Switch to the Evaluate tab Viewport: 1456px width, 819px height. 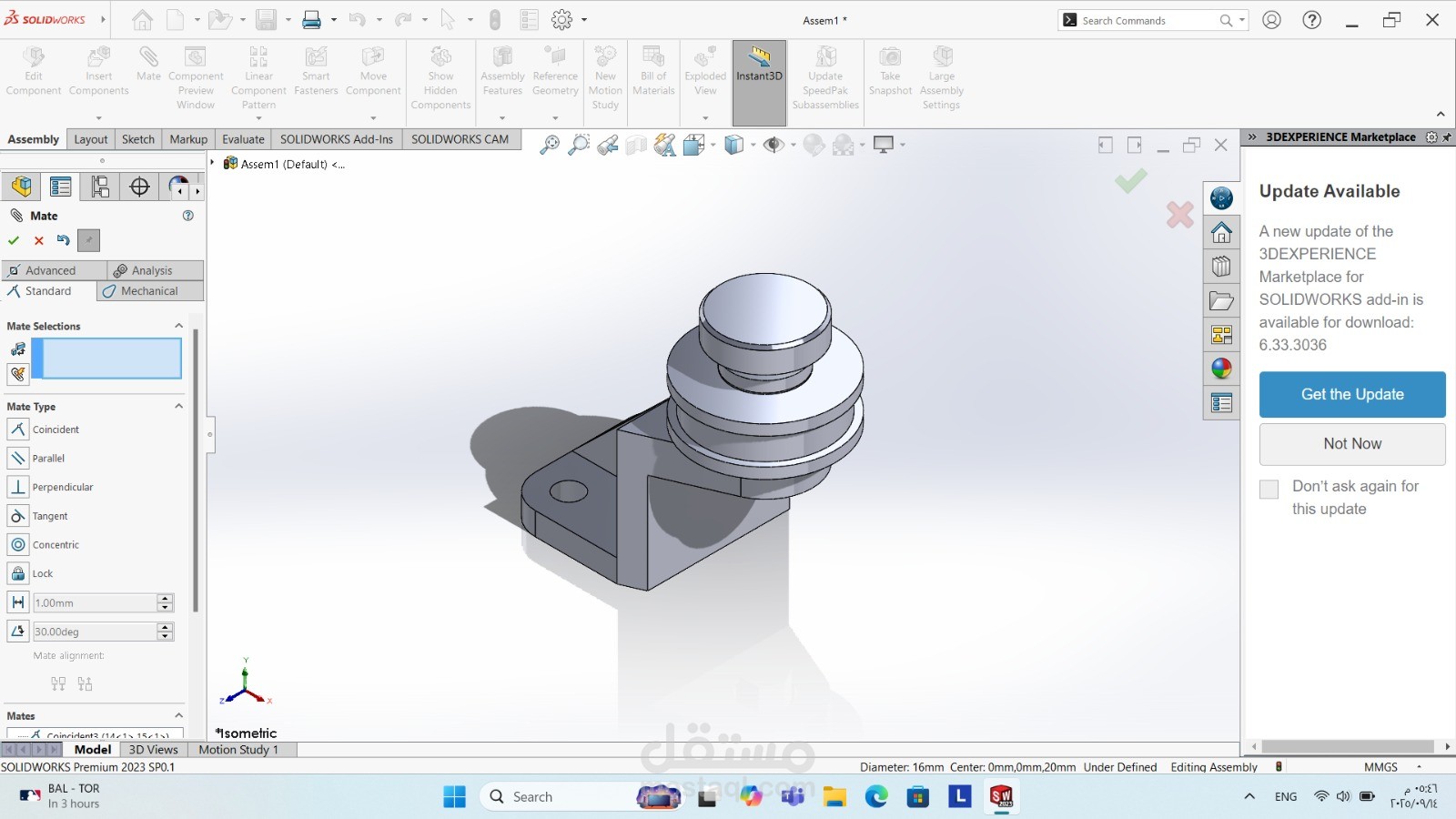243,139
